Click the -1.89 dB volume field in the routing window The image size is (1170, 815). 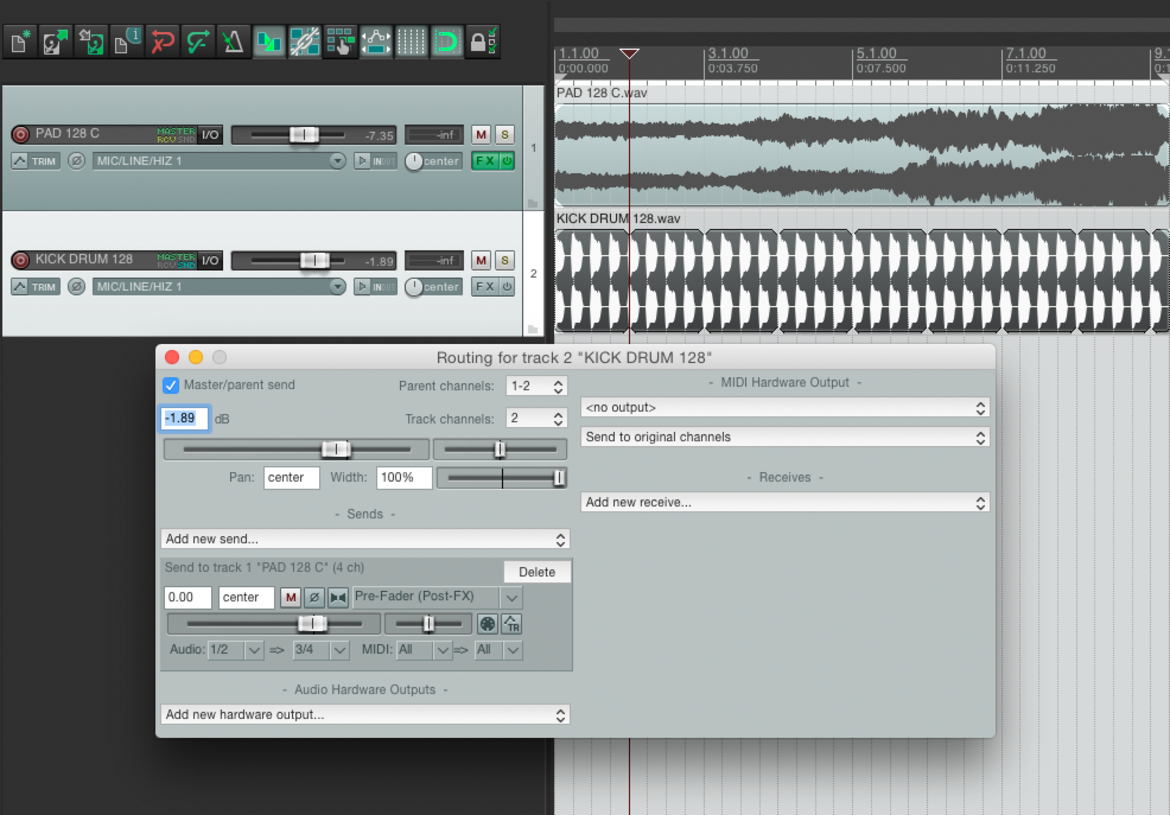pyautogui.click(x=184, y=419)
